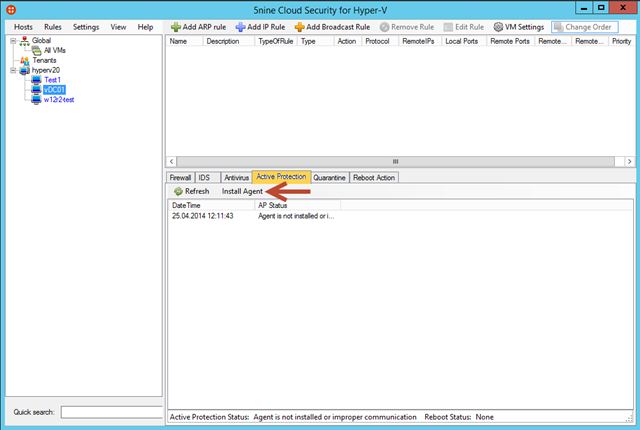Screen dimensions: 640x430
Task: Click the Remove Rule icon
Action: (384, 27)
